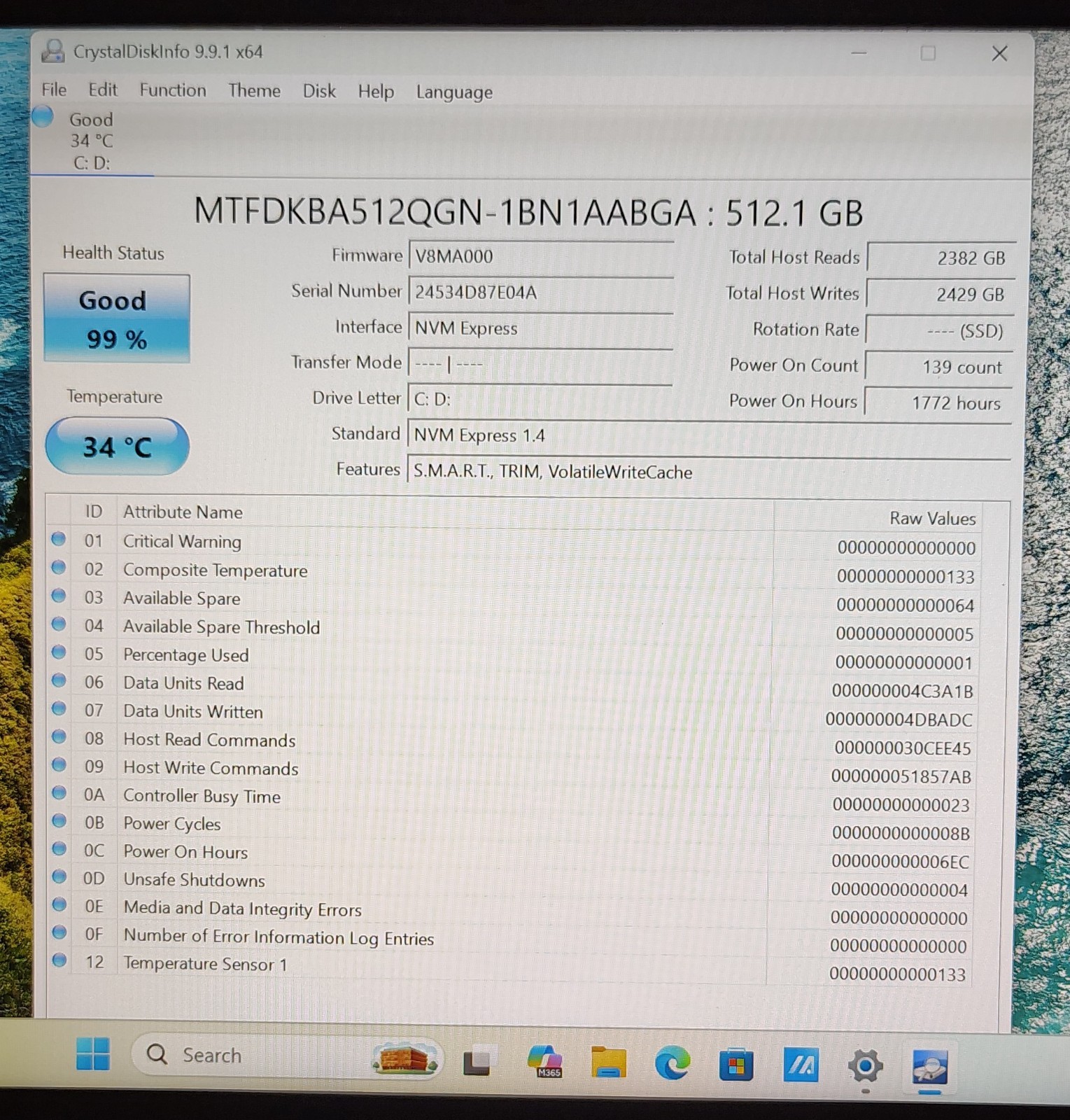Click the Raw Values column header

point(932,519)
